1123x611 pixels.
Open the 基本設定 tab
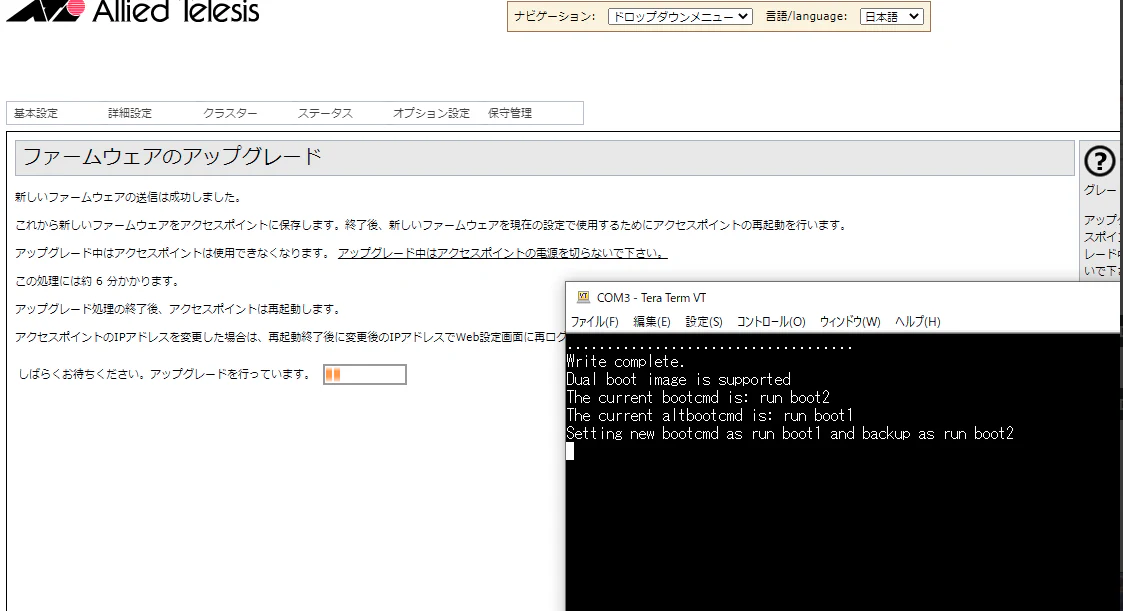pyautogui.click(x=36, y=113)
